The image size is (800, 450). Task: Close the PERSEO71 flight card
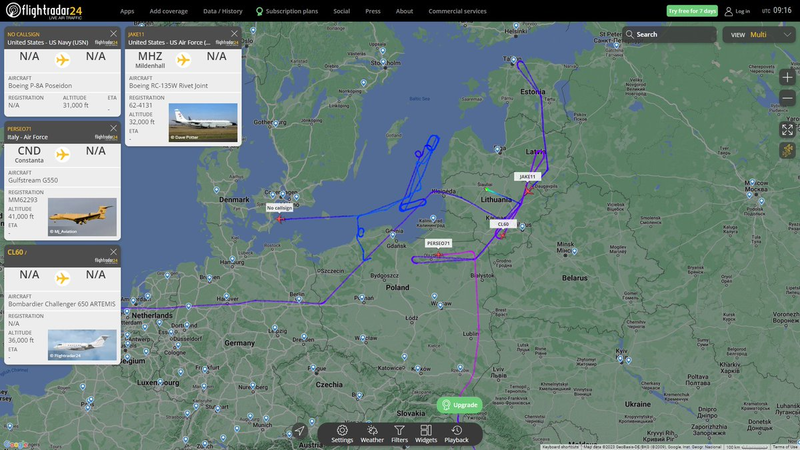pos(113,128)
